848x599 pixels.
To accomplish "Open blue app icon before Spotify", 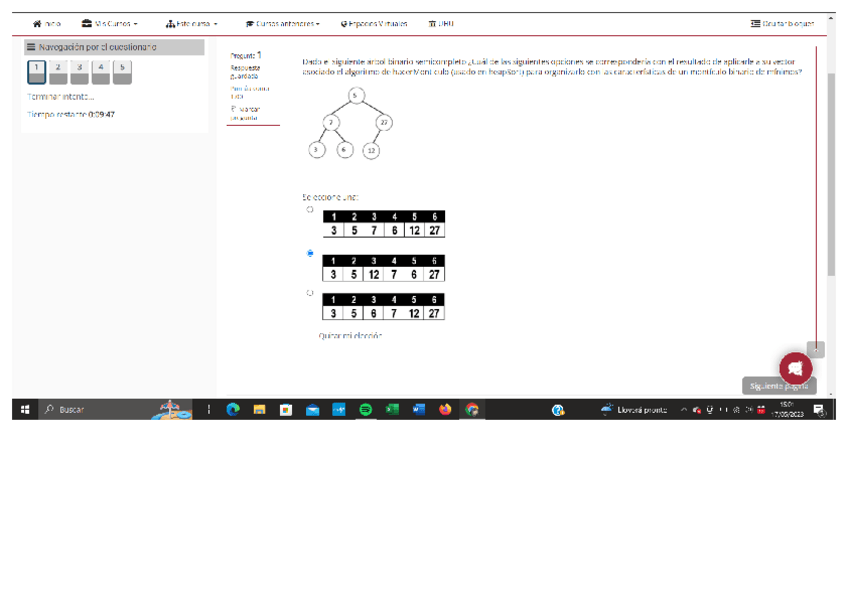I will pyautogui.click(x=339, y=410).
